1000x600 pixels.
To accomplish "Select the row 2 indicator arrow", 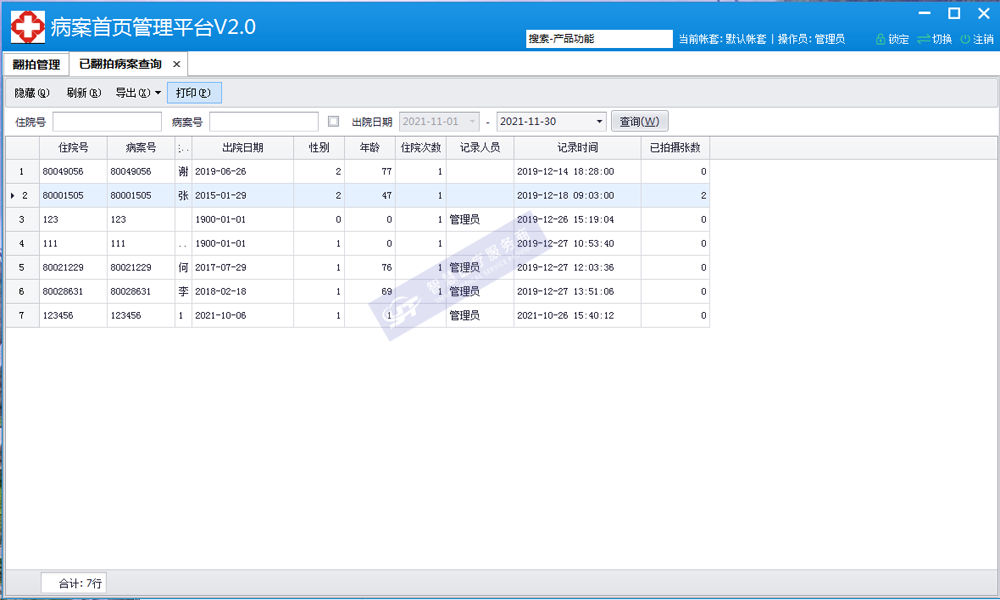I will [x=12, y=195].
